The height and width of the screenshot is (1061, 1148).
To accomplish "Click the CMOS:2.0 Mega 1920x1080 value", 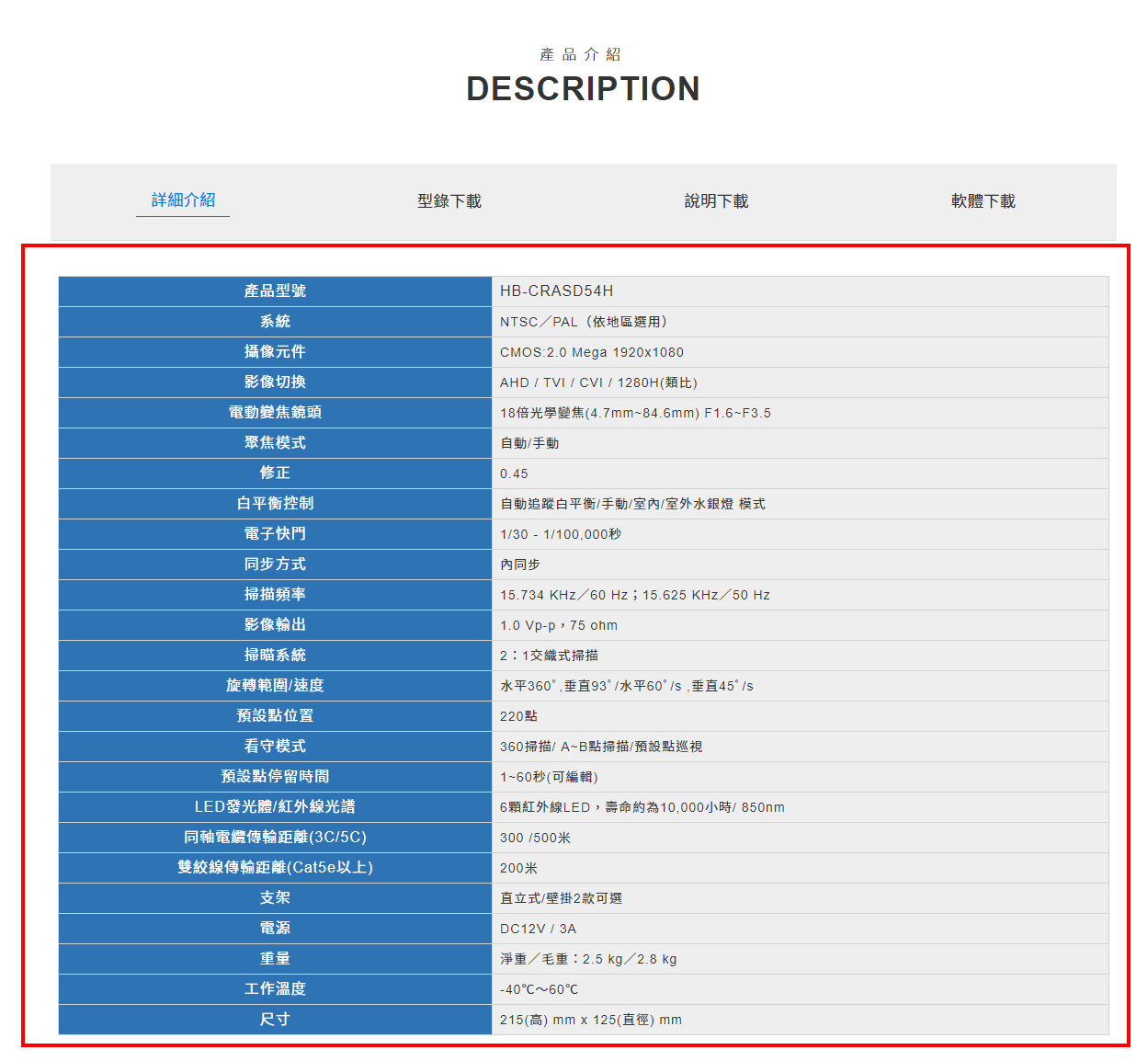I will click(591, 352).
